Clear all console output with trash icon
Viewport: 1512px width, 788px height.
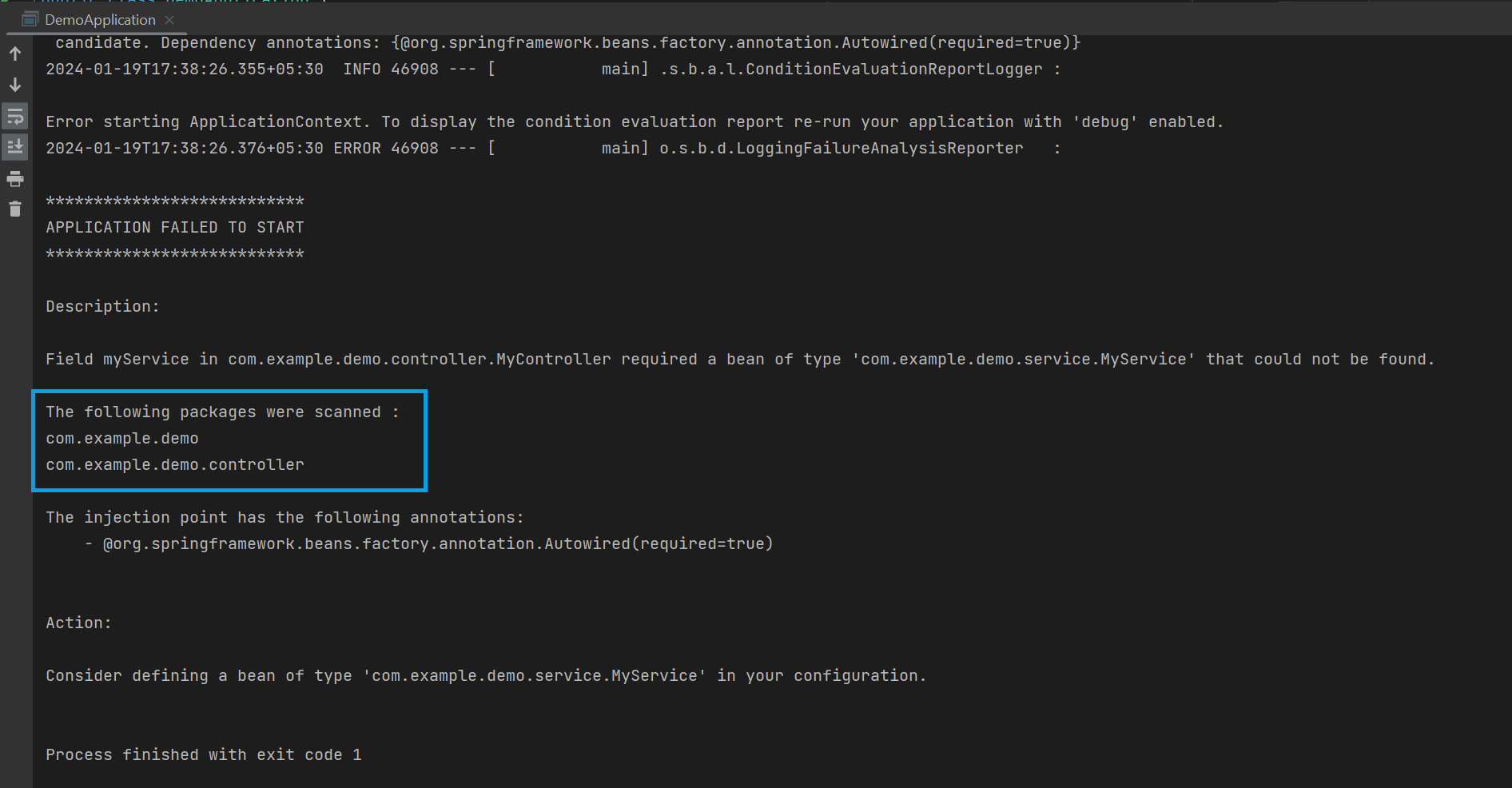pos(14,209)
